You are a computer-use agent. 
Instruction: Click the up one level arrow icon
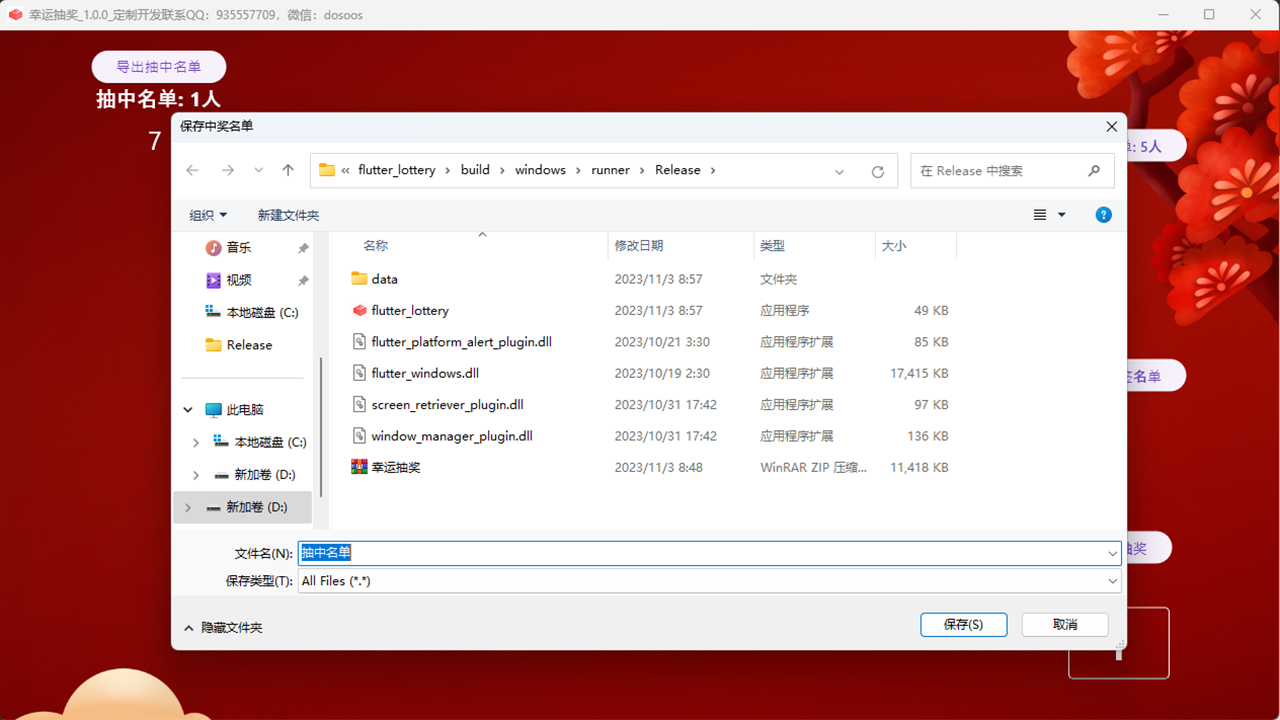(287, 170)
